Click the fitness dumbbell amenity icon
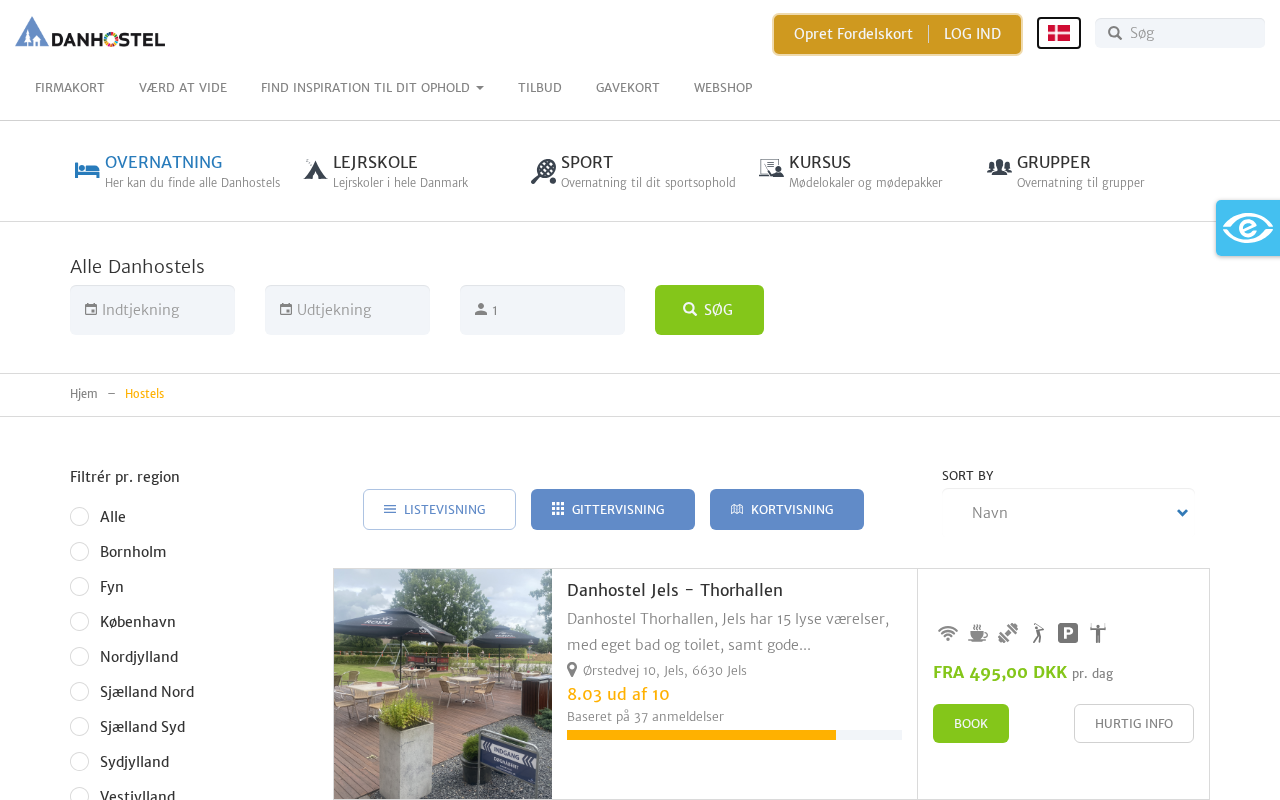1280x800 pixels. tap(1008, 633)
